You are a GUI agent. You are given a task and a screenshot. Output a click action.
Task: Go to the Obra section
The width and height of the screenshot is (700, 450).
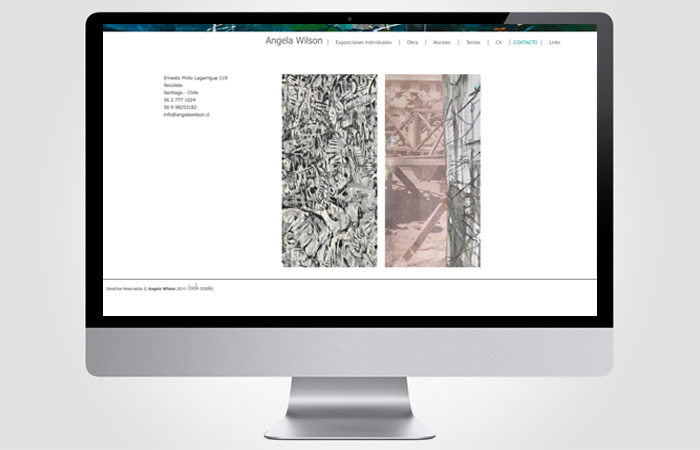click(x=412, y=43)
